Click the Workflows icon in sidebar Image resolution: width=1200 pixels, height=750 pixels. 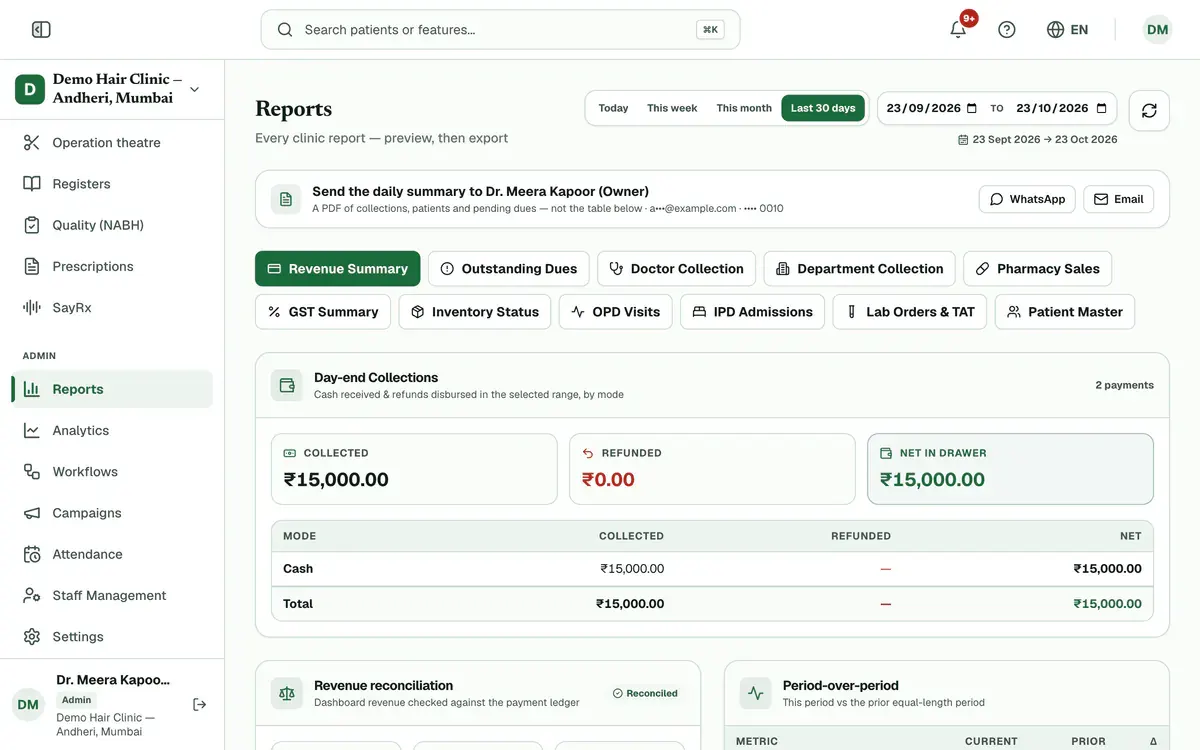click(32, 472)
